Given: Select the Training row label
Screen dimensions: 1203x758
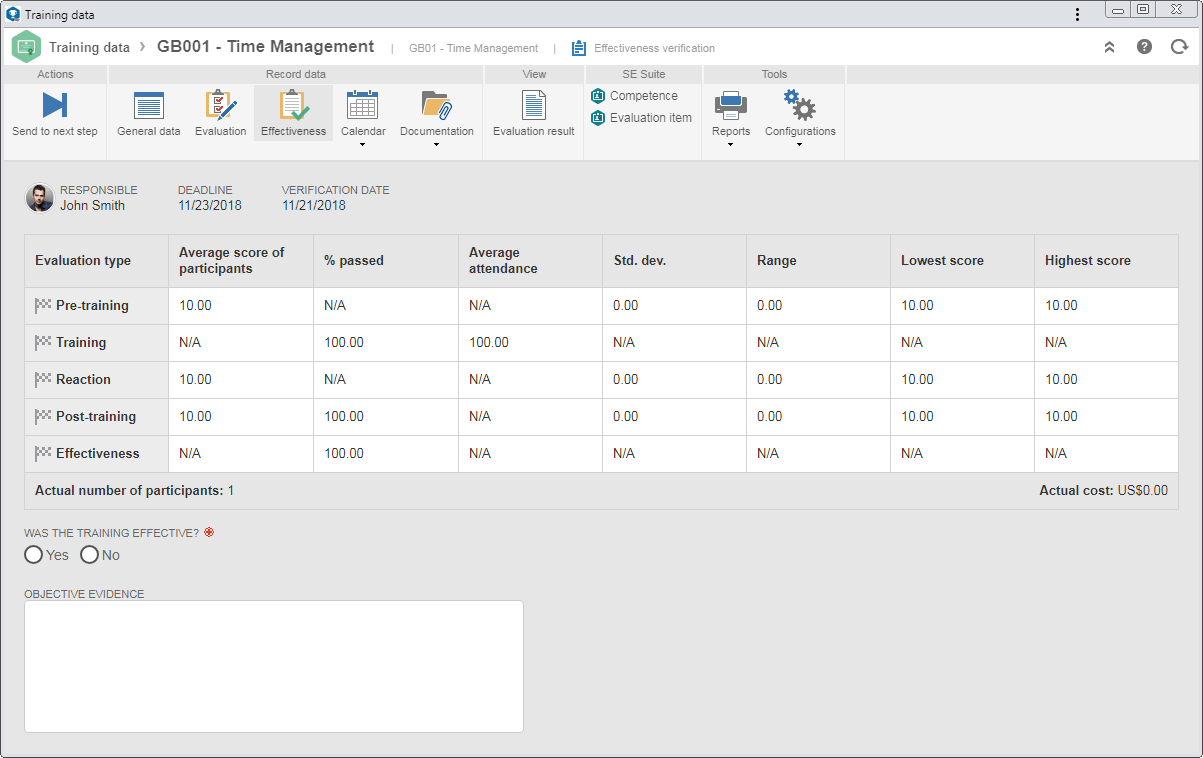Looking at the screenshot, I should click(x=81, y=342).
